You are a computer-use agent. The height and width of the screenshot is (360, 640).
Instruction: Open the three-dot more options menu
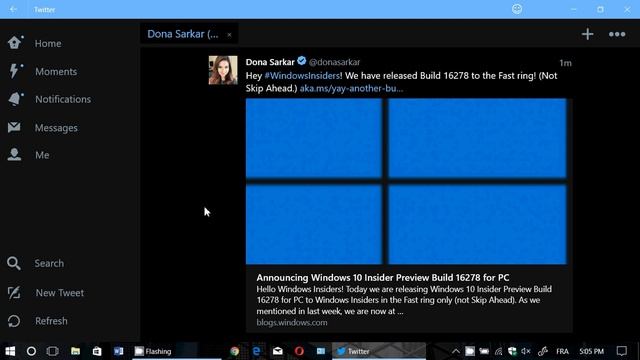tap(617, 34)
